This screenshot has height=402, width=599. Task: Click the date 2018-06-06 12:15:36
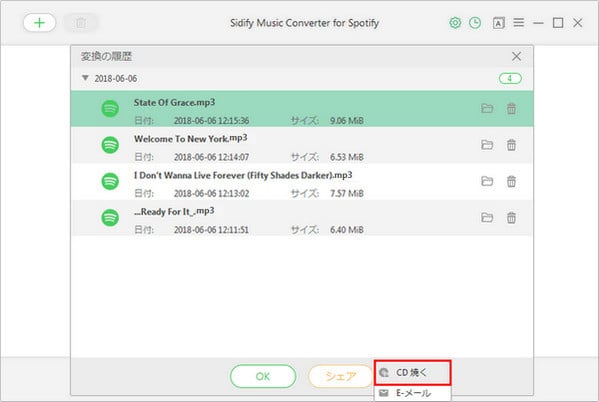212,121
